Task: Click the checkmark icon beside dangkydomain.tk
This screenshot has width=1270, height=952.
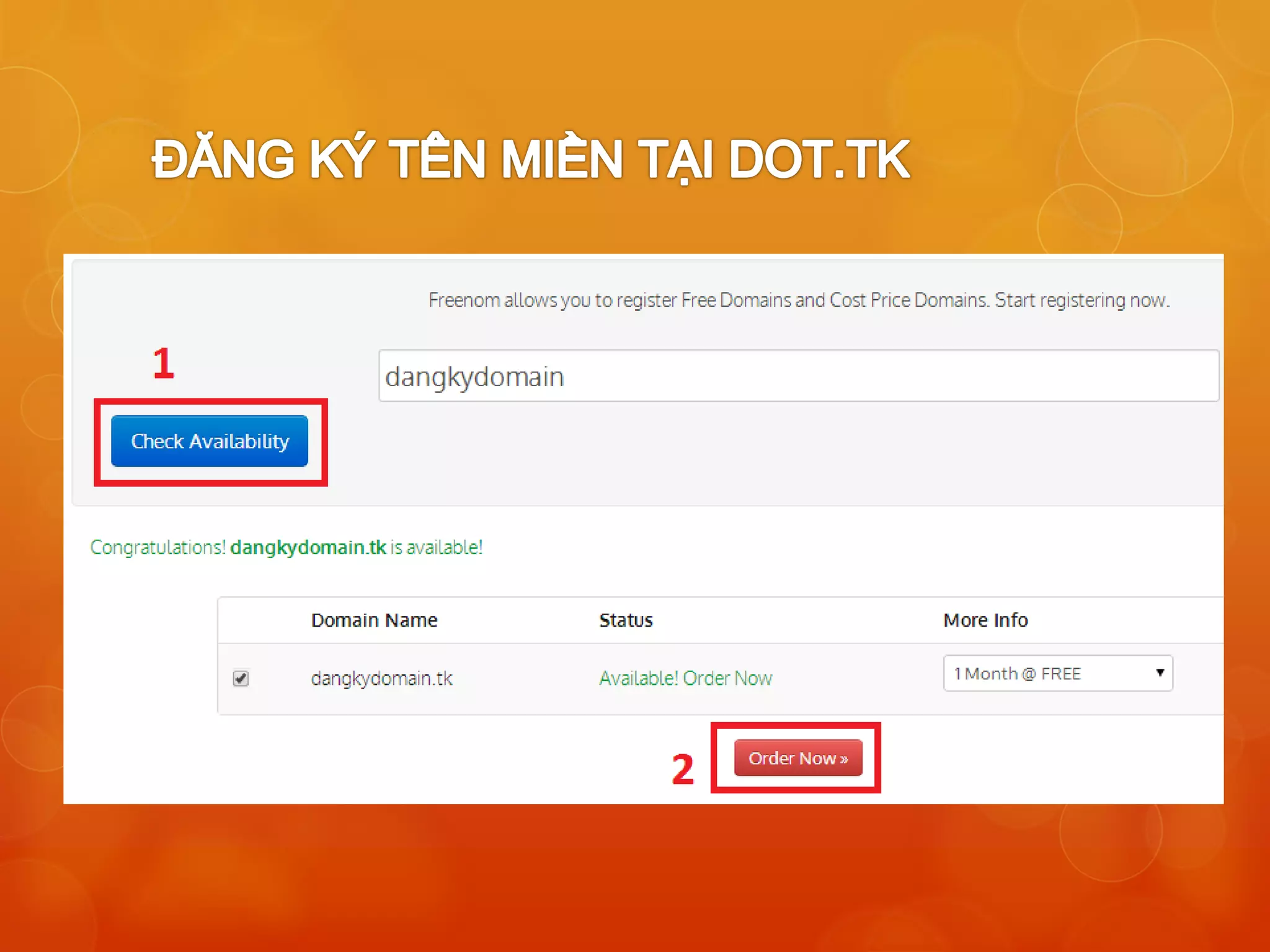Action: click(x=241, y=678)
